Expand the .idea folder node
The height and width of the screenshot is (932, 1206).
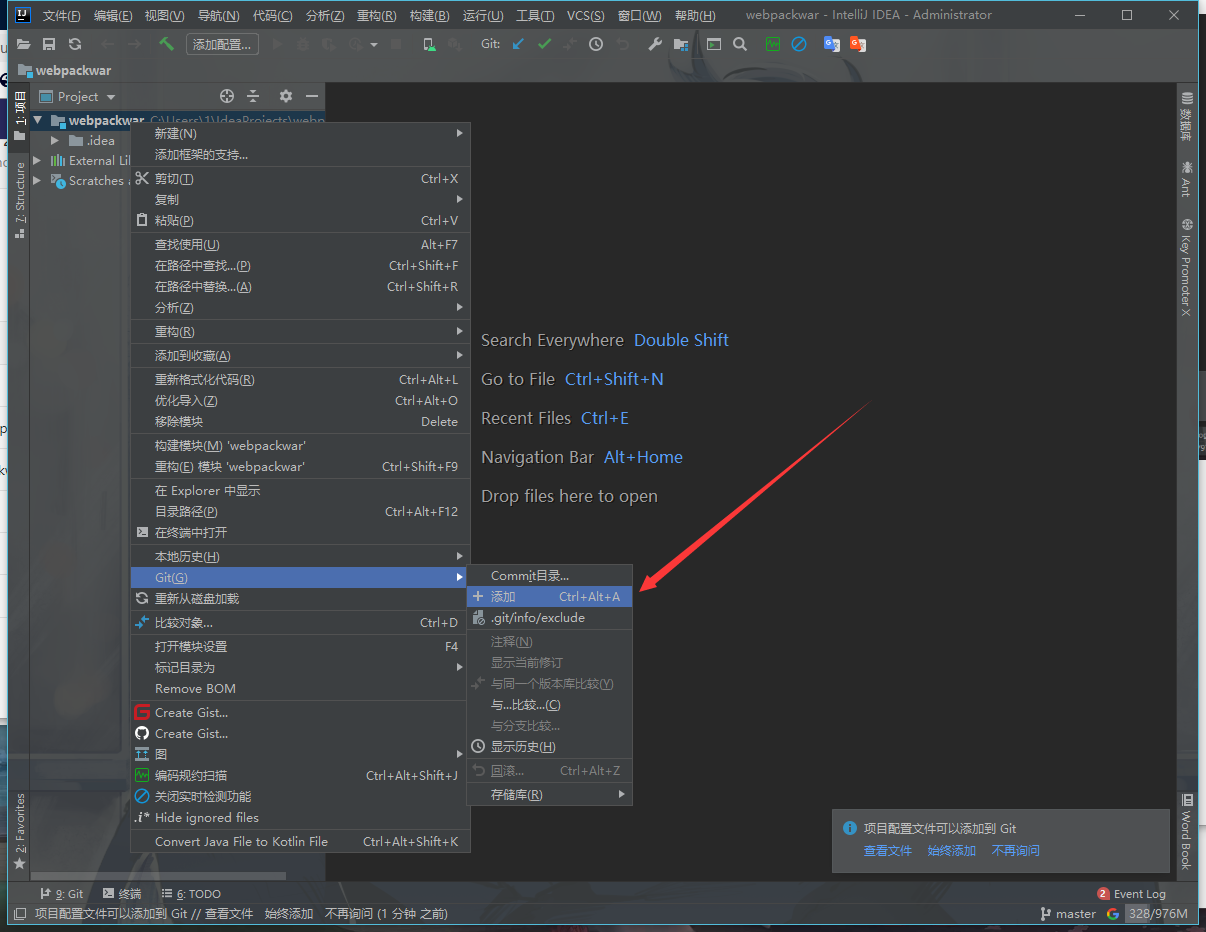point(55,141)
